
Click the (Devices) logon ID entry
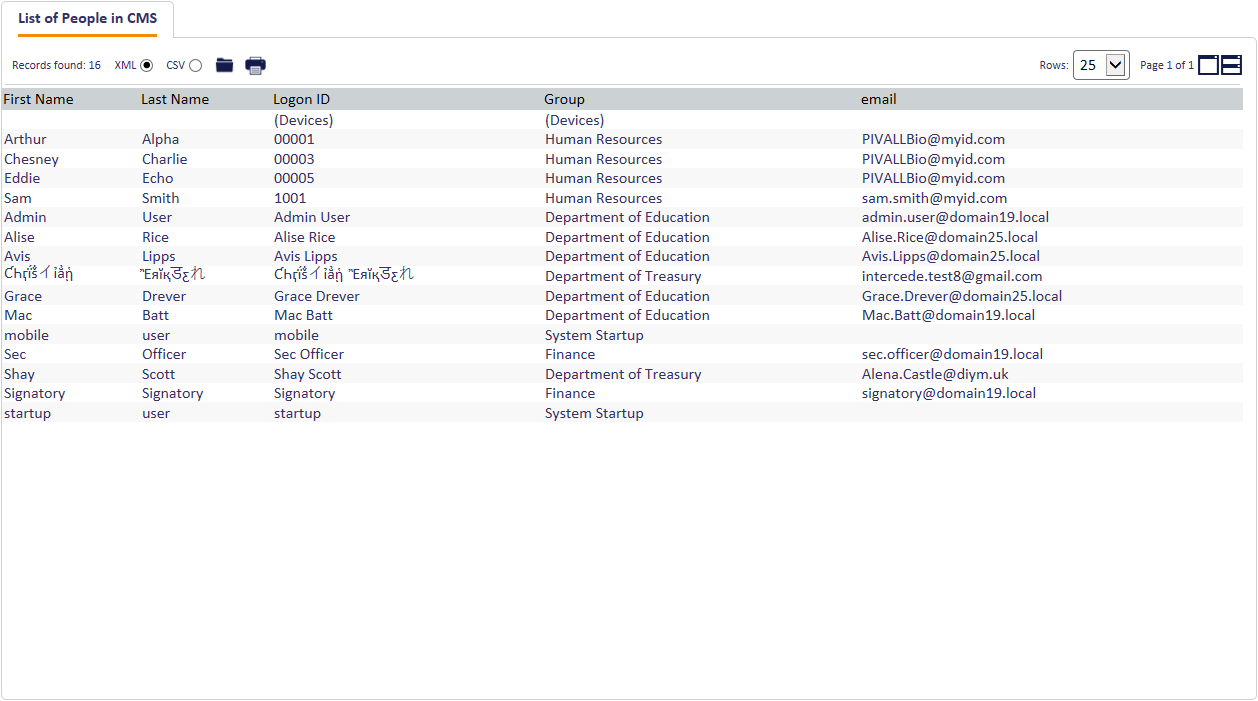[x=303, y=120]
